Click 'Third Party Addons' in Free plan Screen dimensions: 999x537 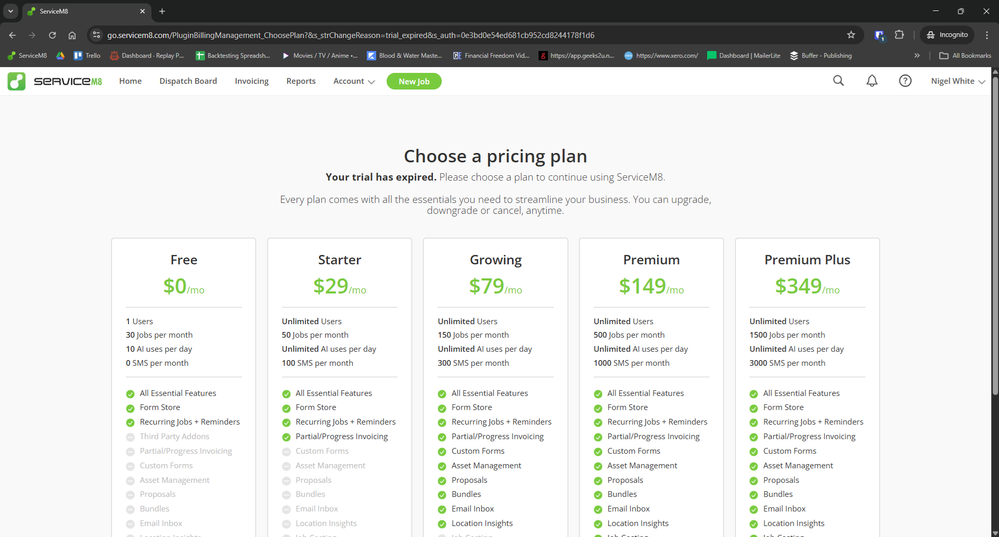tap(175, 436)
